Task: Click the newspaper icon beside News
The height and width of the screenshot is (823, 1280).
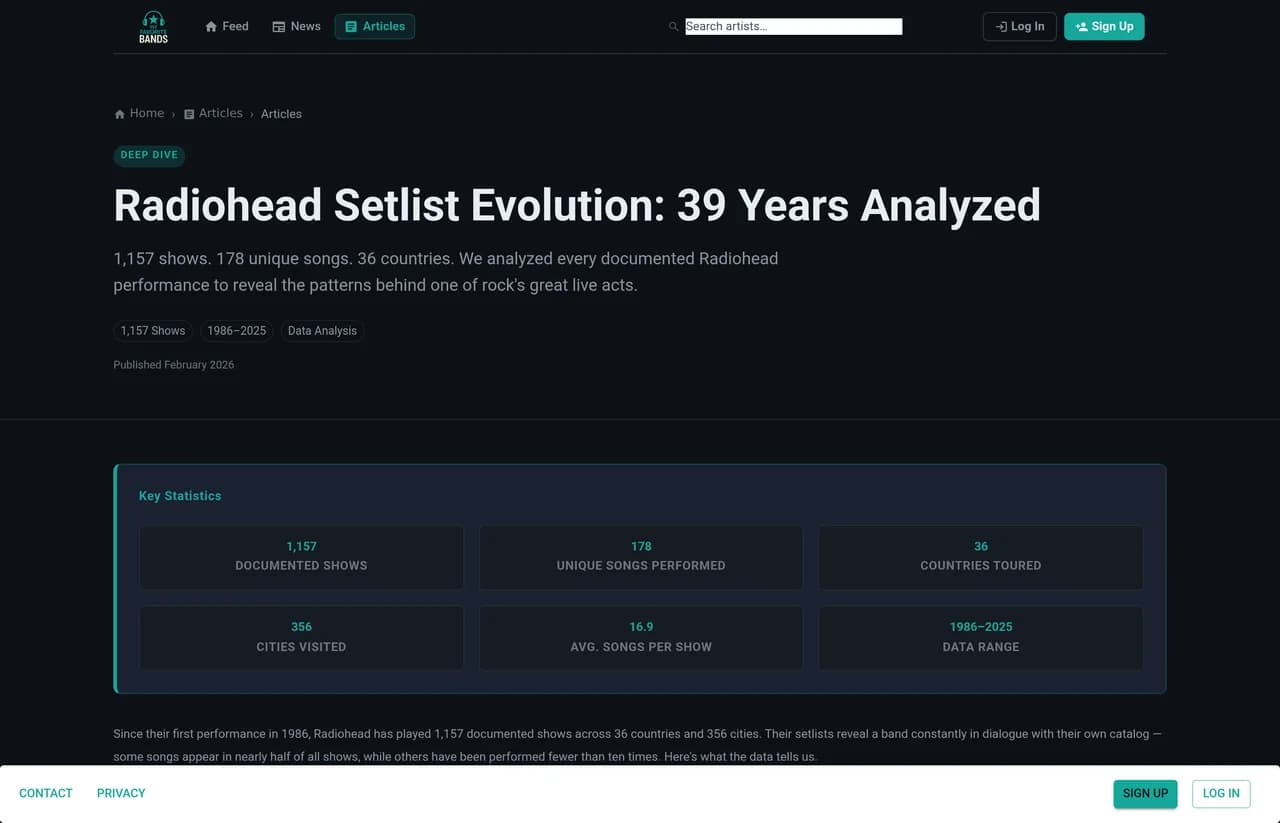Action: (279, 27)
